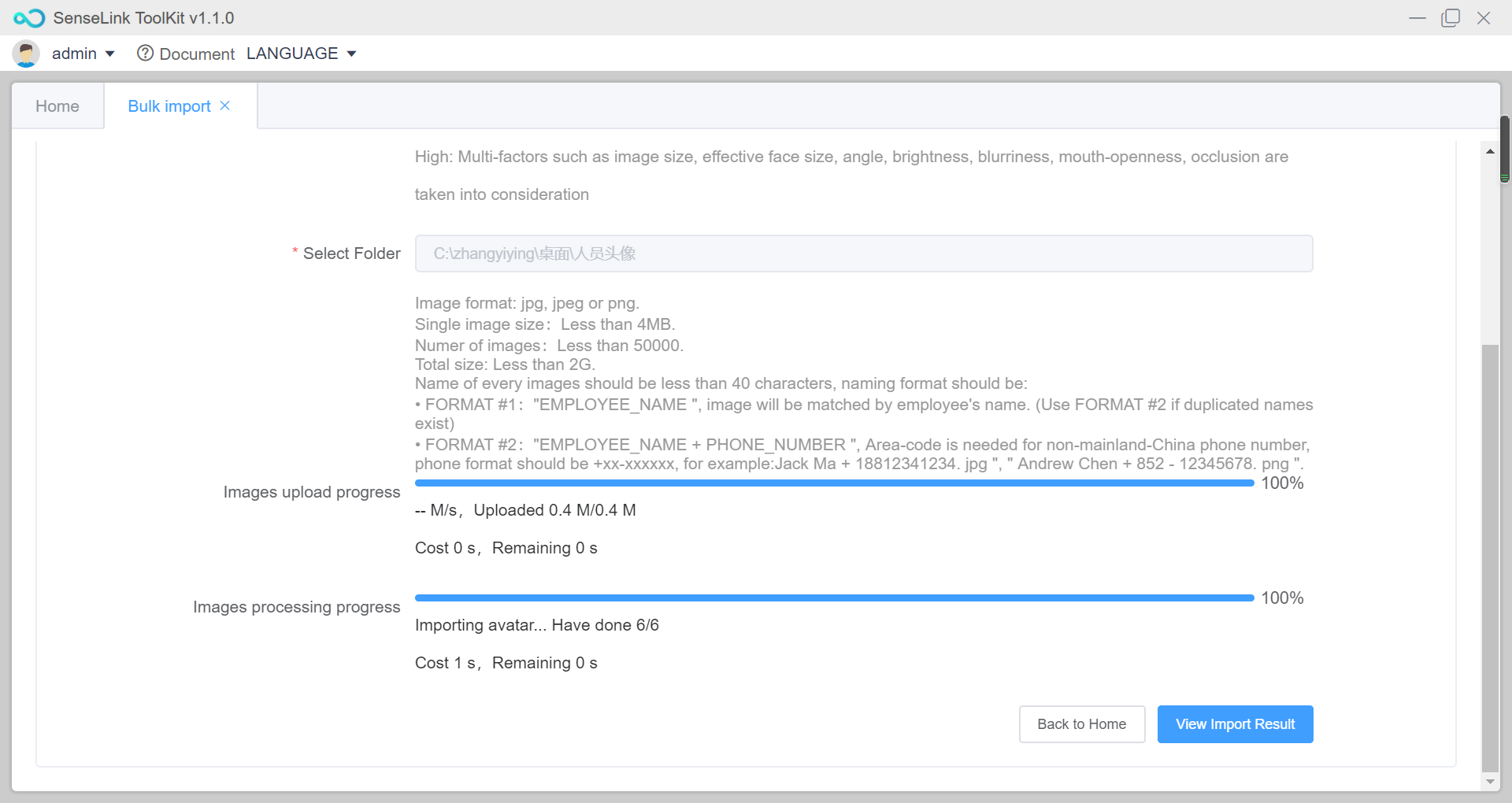Maximize the SenseLink ToolKit window
Screen dimensions: 1512x803
(1450, 18)
